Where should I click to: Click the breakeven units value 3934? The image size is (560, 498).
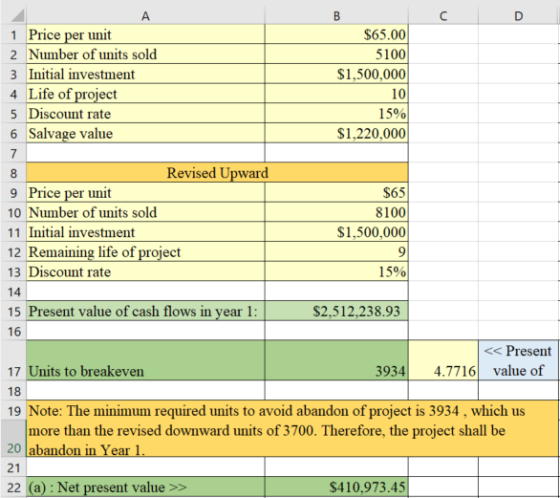tap(336, 360)
